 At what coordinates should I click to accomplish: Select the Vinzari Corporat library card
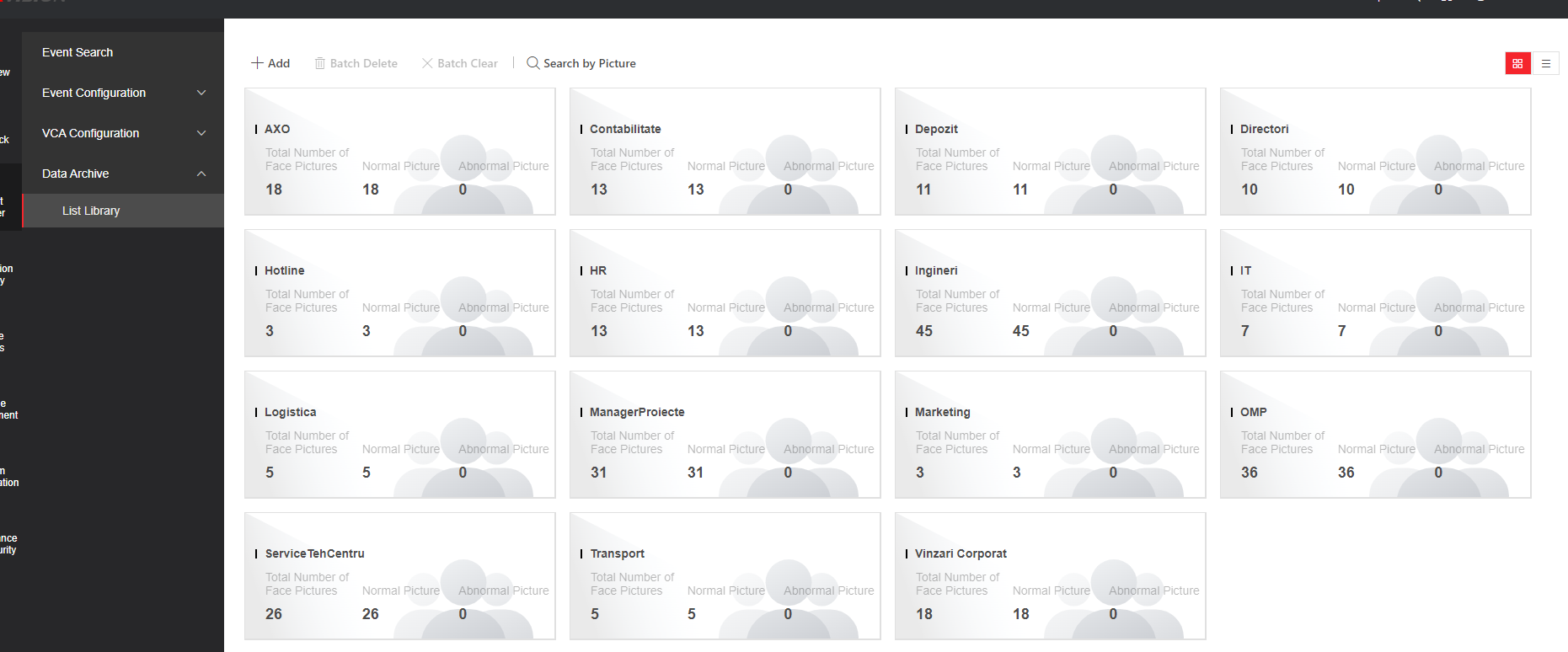tap(1050, 576)
